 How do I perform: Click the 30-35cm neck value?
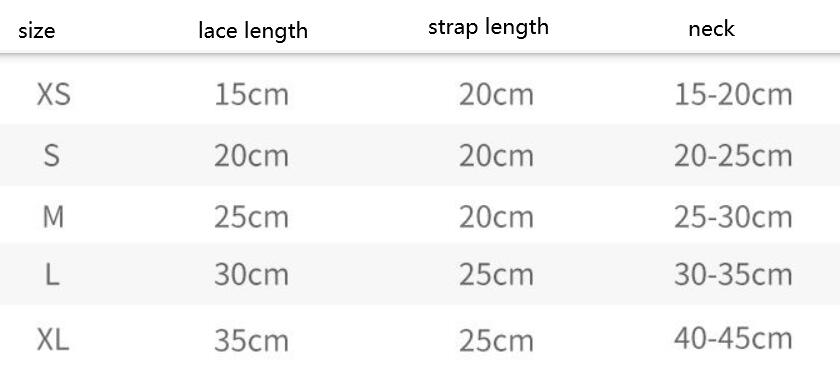coord(733,275)
